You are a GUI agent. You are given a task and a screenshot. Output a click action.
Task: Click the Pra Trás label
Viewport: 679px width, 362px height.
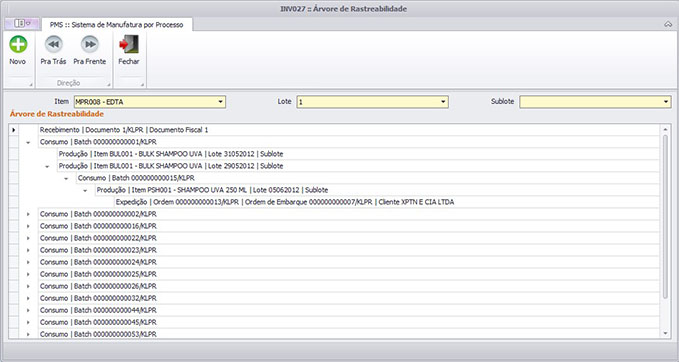coord(53,61)
